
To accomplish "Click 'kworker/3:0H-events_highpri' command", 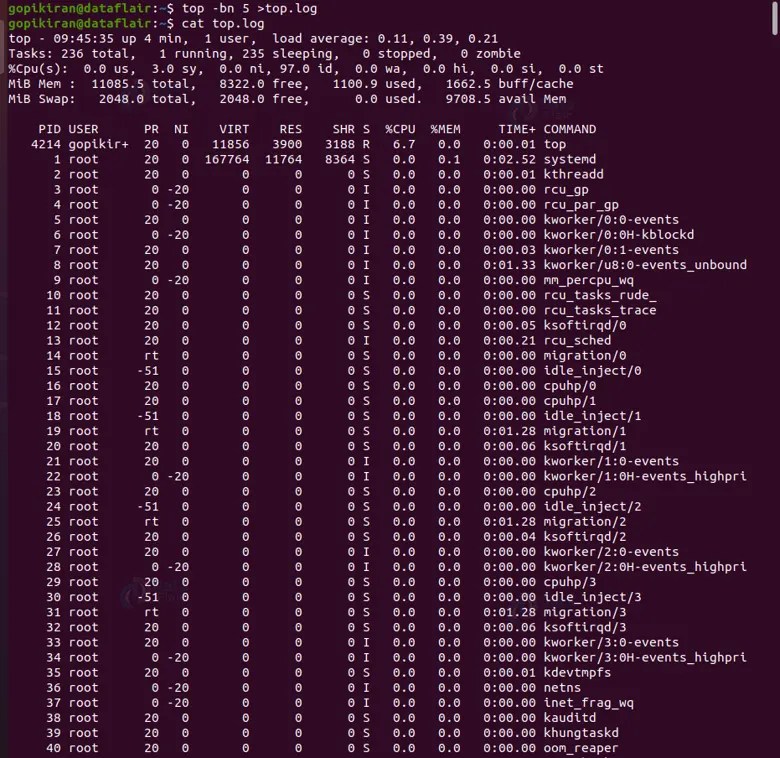I will tap(645, 658).
